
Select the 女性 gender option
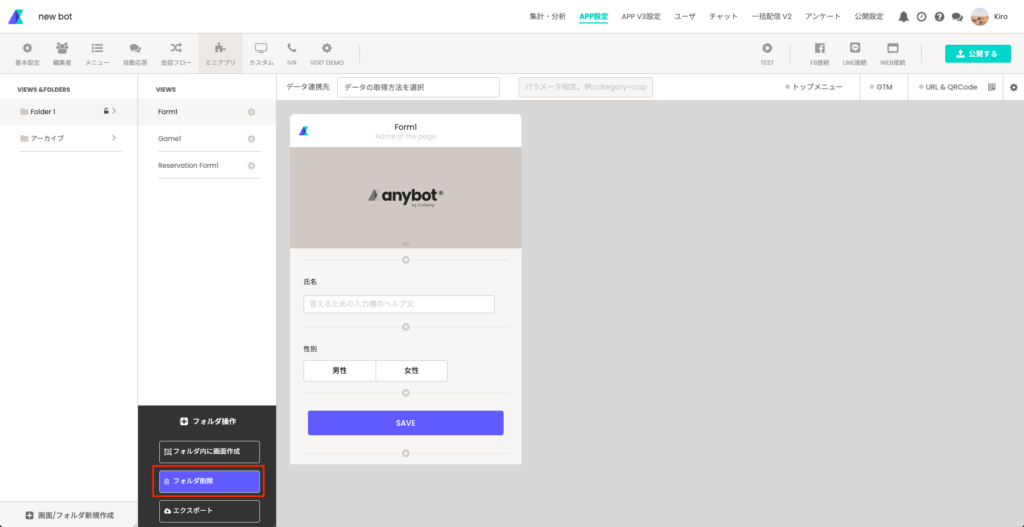(x=411, y=371)
